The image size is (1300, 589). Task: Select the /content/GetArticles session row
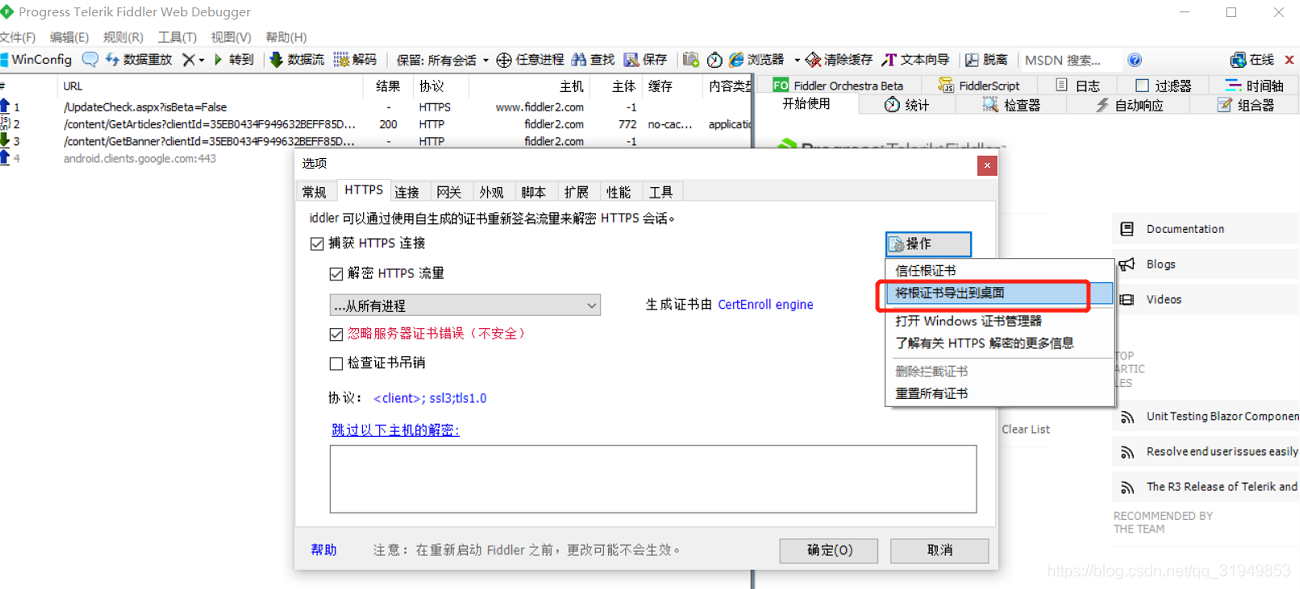[376, 124]
